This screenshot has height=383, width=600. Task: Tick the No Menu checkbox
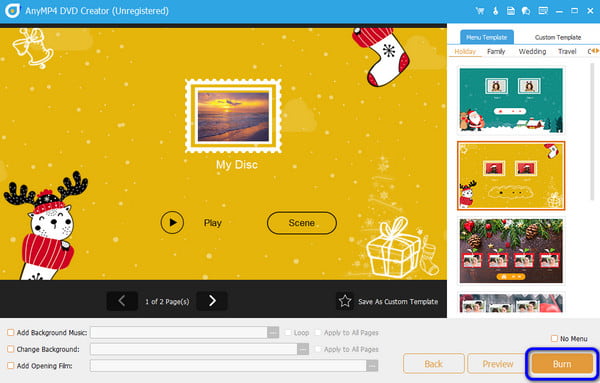554,338
